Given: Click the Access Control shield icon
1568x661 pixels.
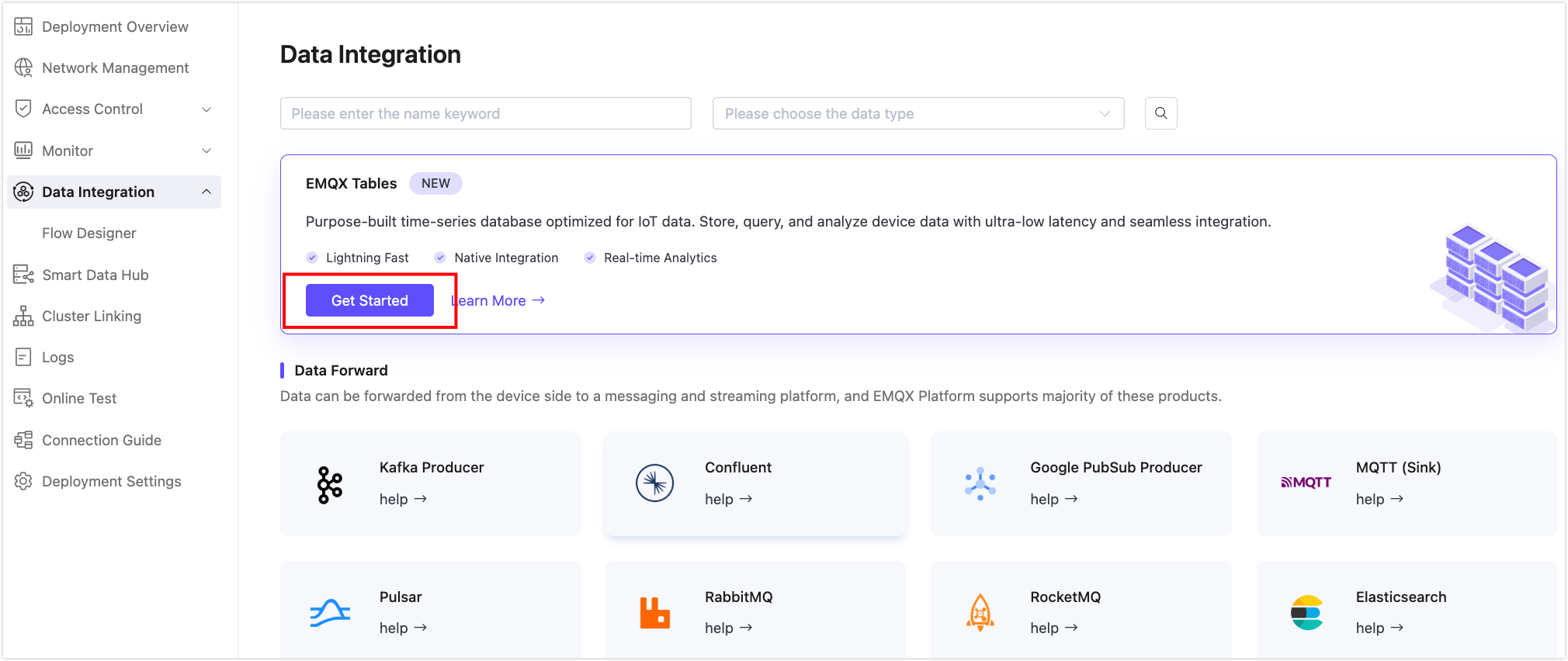Looking at the screenshot, I should [x=23, y=109].
